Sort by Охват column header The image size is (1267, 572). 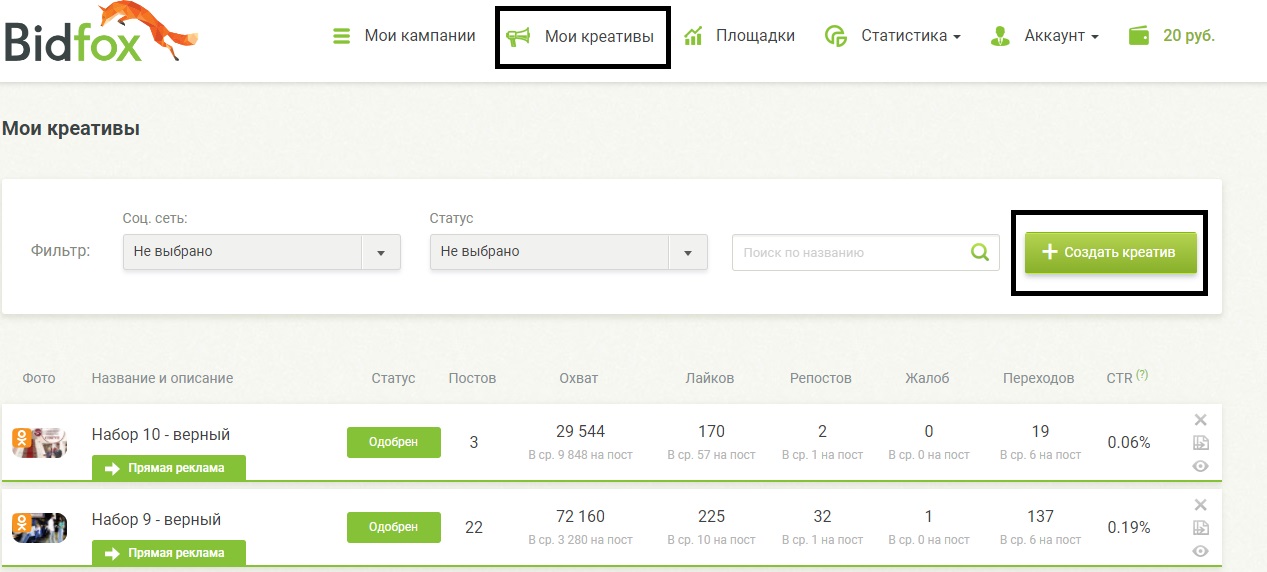579,378
